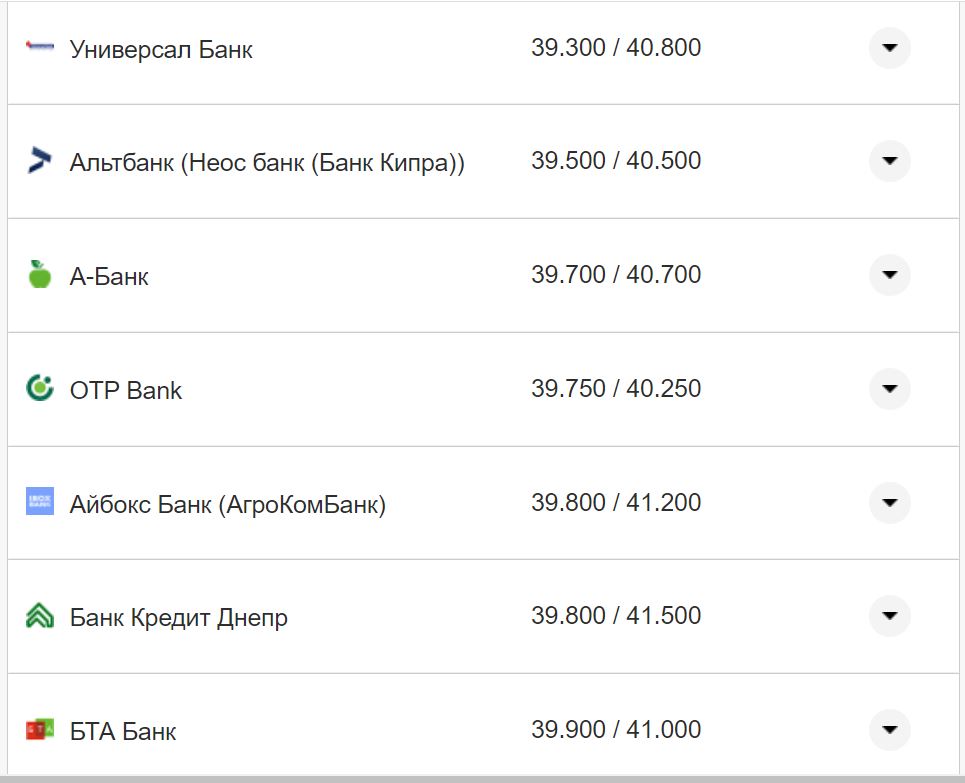Click the green apple А-Банк logo

tap(39, 274)
